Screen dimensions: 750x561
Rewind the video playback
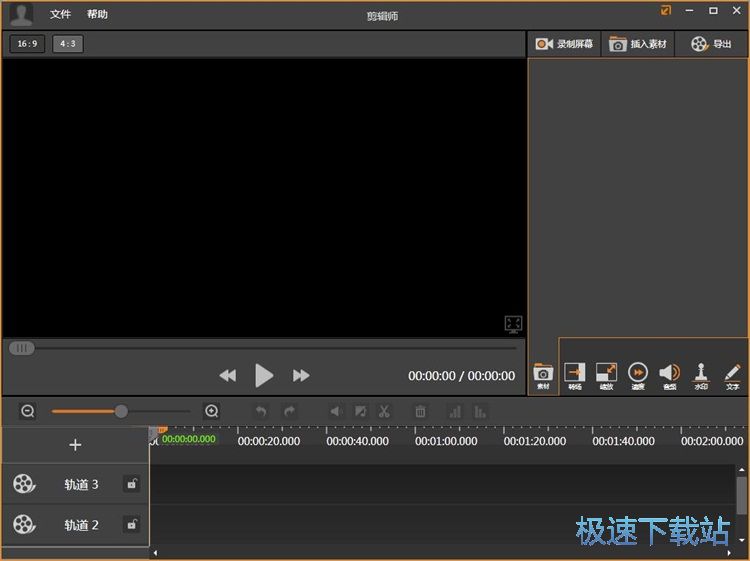(x=228, y=375)
